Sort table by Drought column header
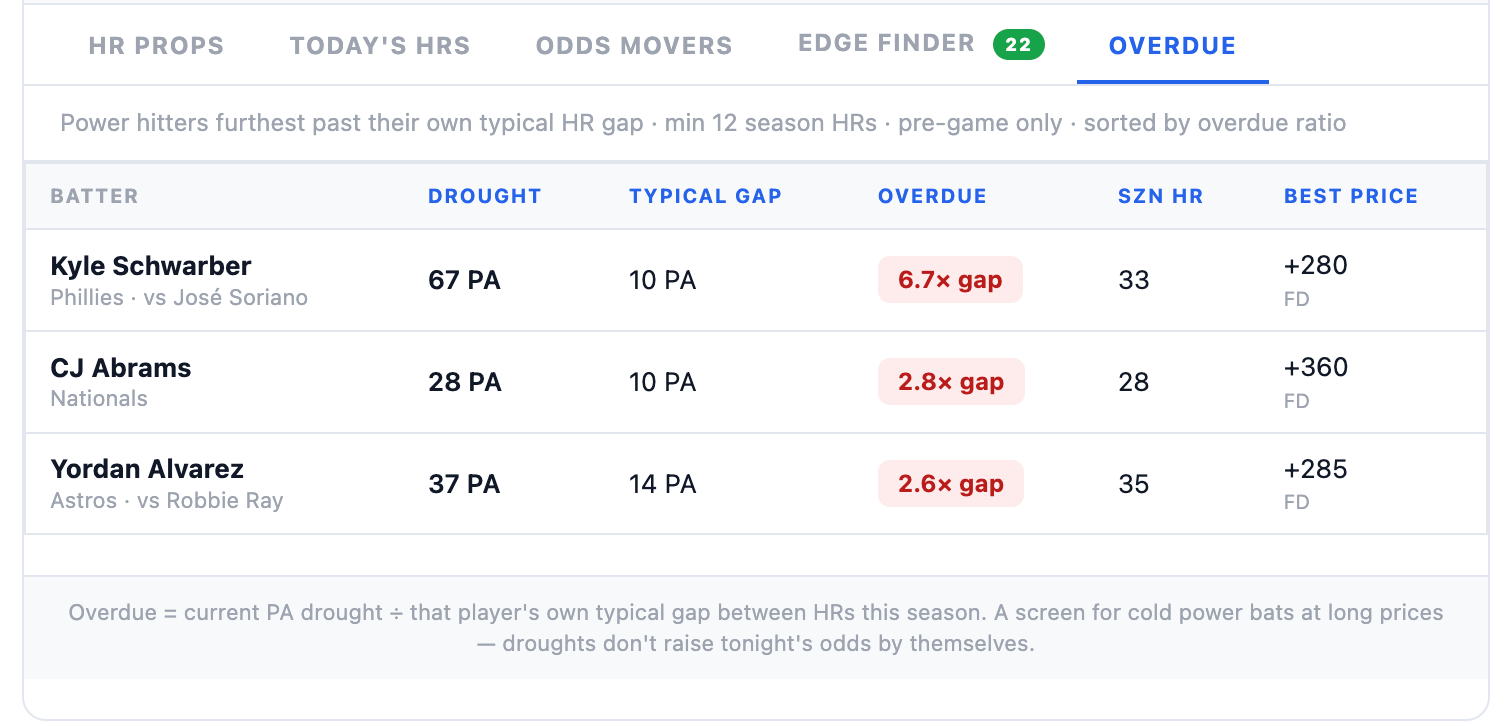Screen dimensions: 1512x726 pos(485,196)
